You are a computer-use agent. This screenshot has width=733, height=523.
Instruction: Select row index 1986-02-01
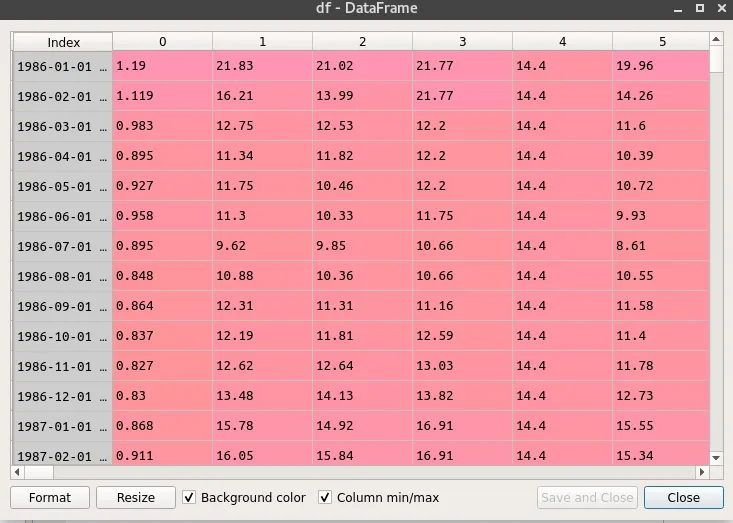tap(63, 96)
